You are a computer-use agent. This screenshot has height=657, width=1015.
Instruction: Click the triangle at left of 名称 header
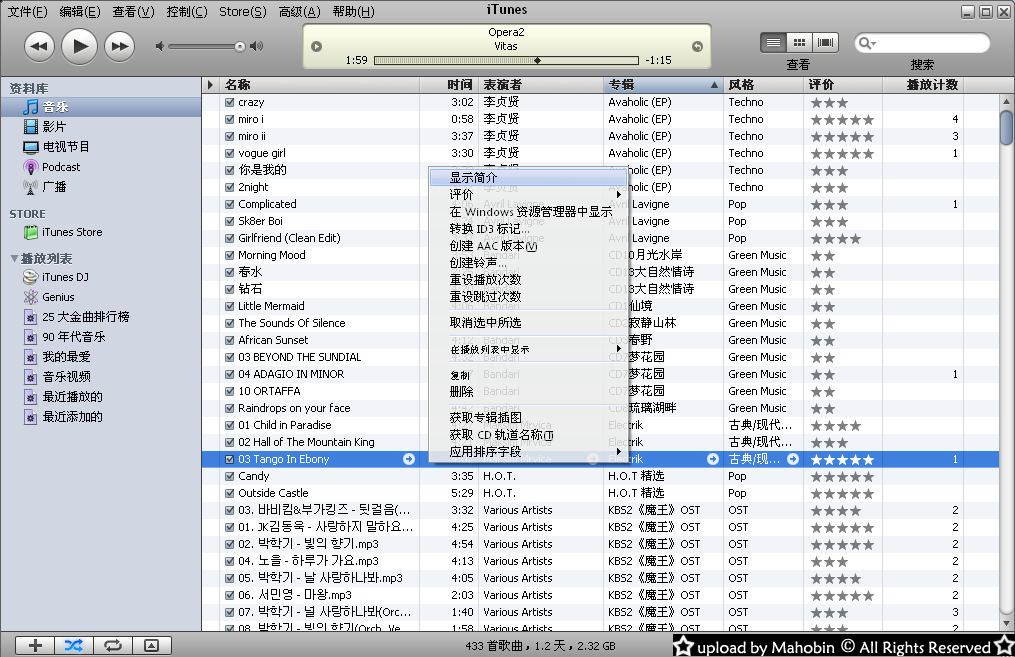pos(210,85)
